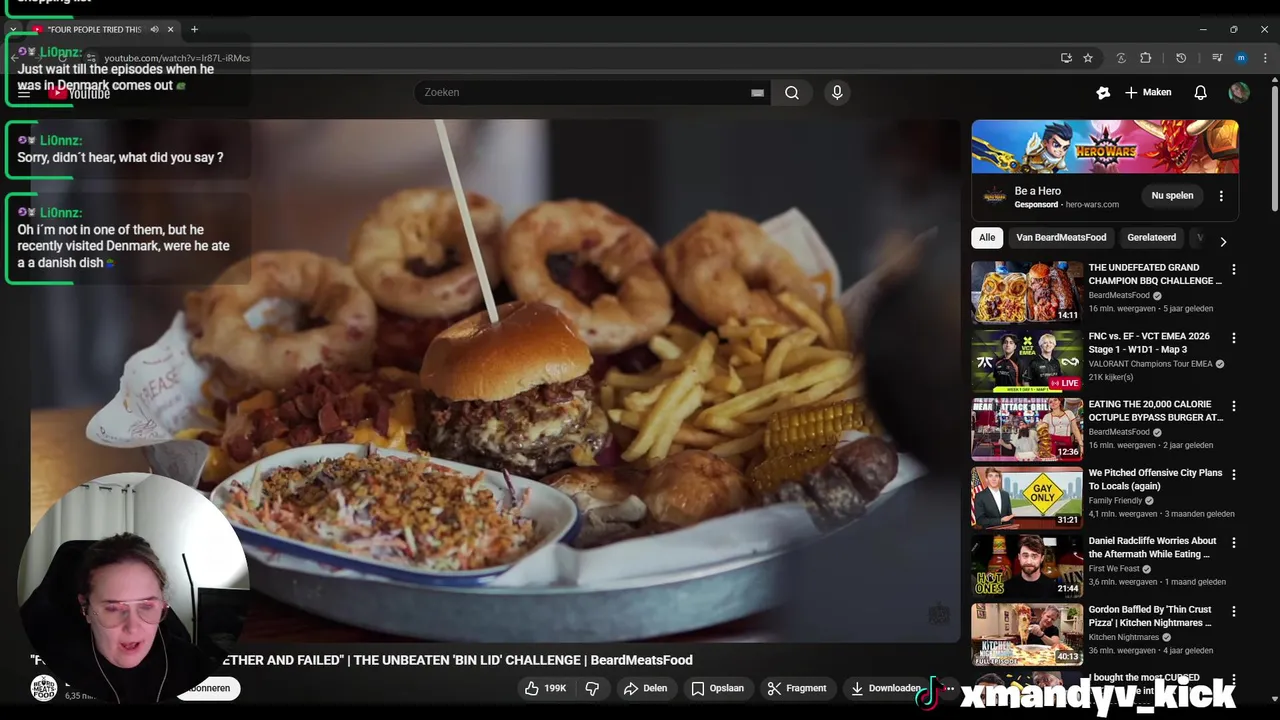Click the install app icon in address bar
The height and width of the screenshot is (720, 1280).
(x=1066, y=58)
